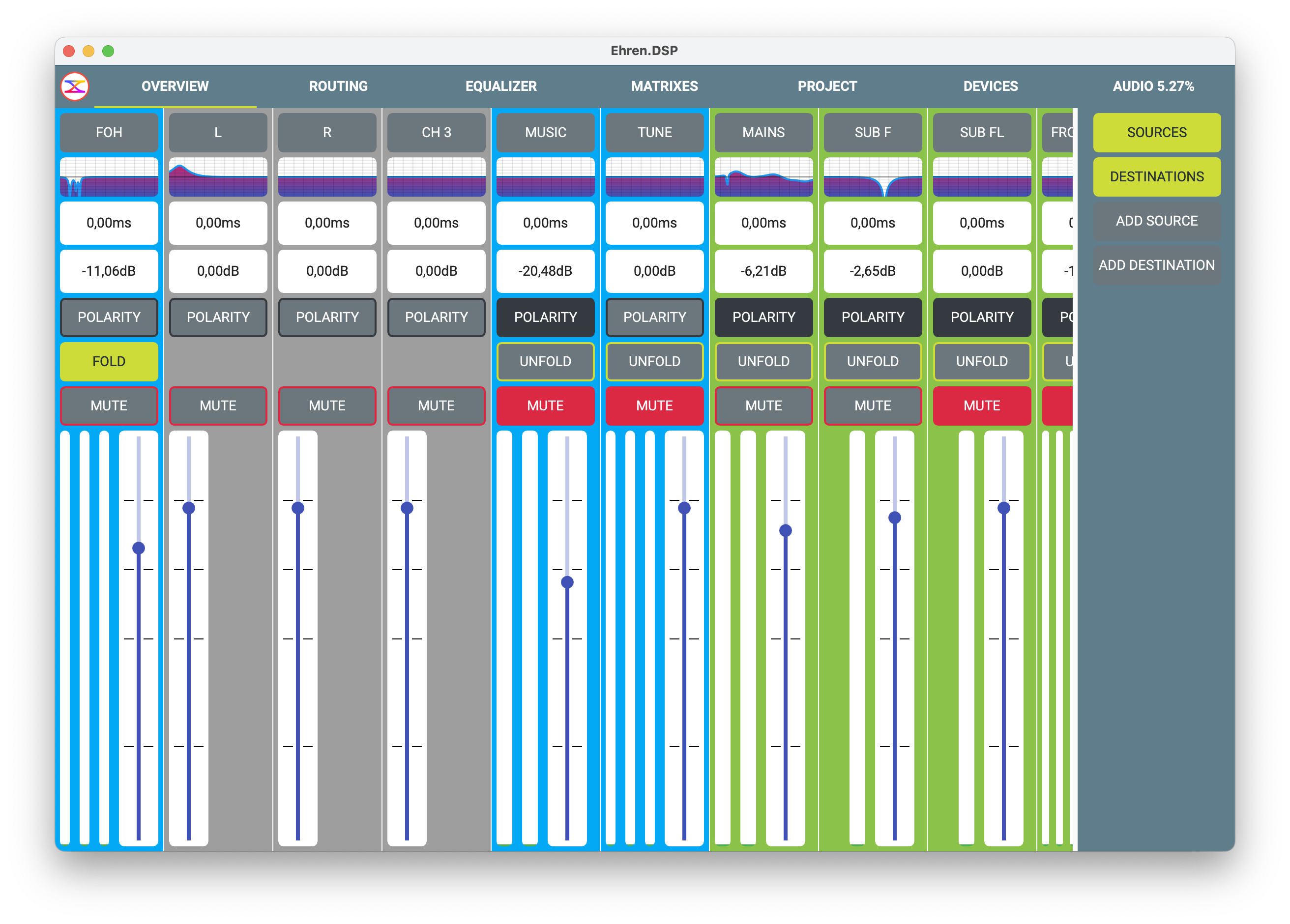Screen dimensions: 1290x924
Task: Collapse the FOH group with FOLD
Action: [x=109, y=362]
